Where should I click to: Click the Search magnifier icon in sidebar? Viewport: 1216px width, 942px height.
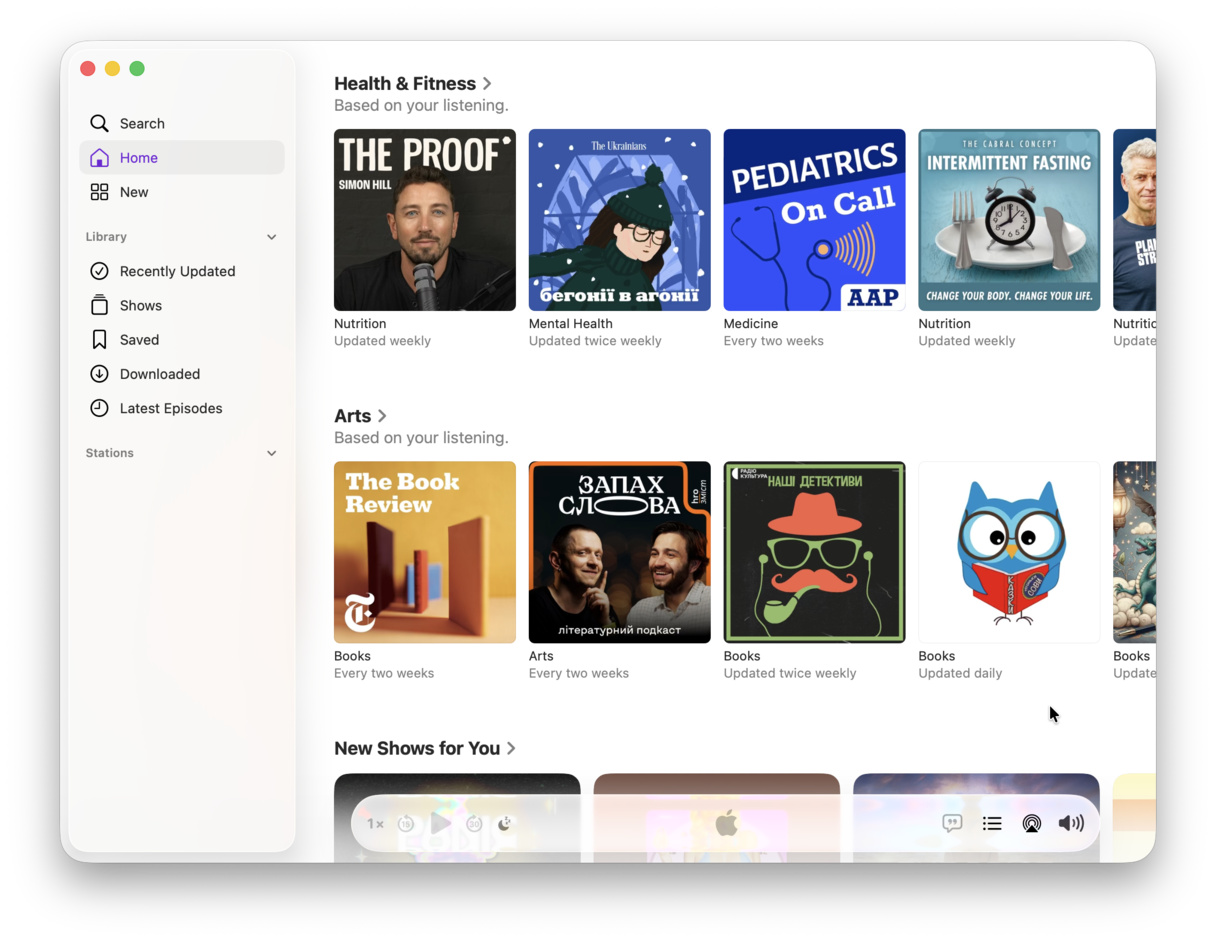click(99, 123)
